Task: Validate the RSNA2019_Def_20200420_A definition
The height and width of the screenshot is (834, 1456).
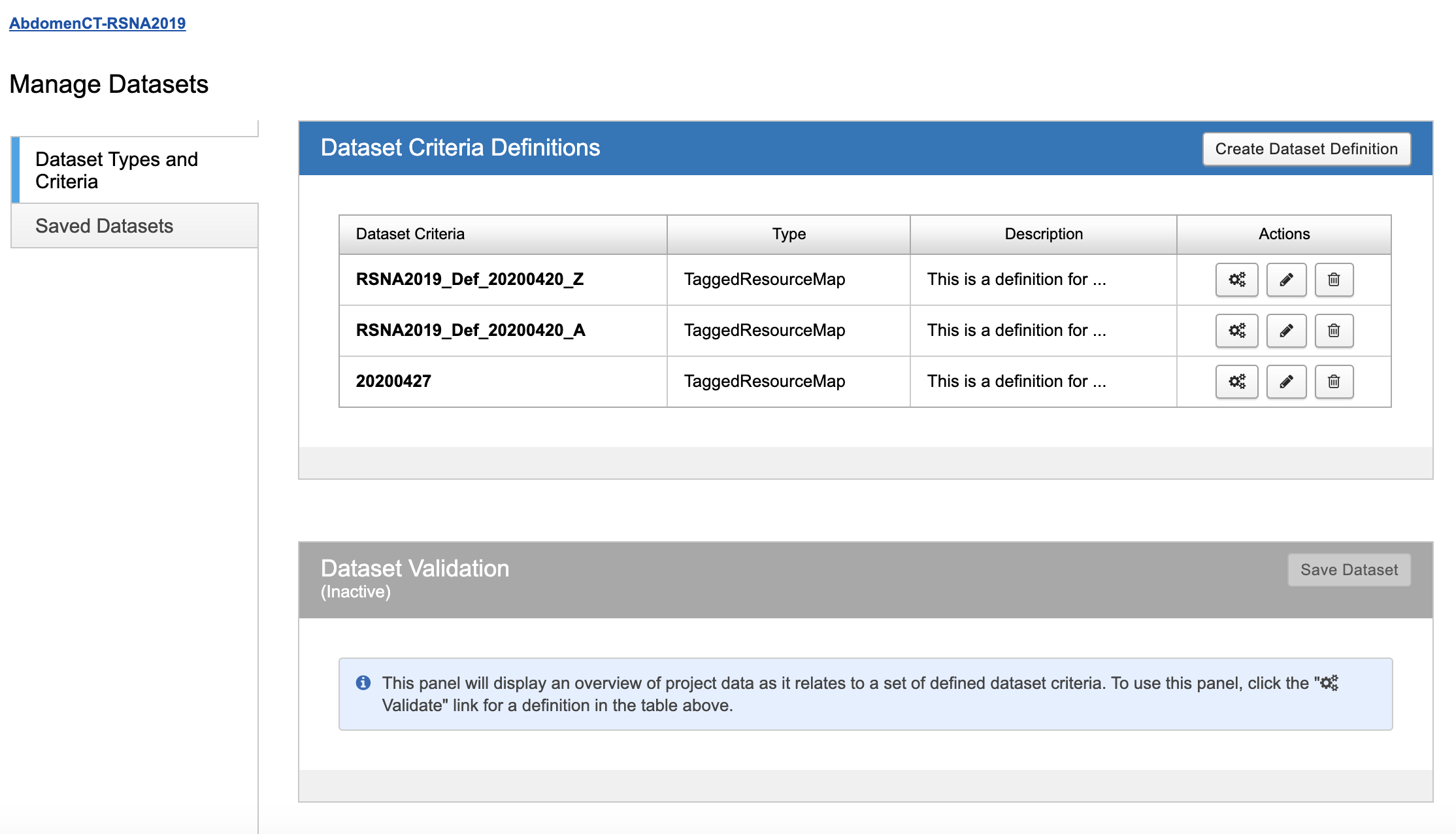Action: (1236, 331)
